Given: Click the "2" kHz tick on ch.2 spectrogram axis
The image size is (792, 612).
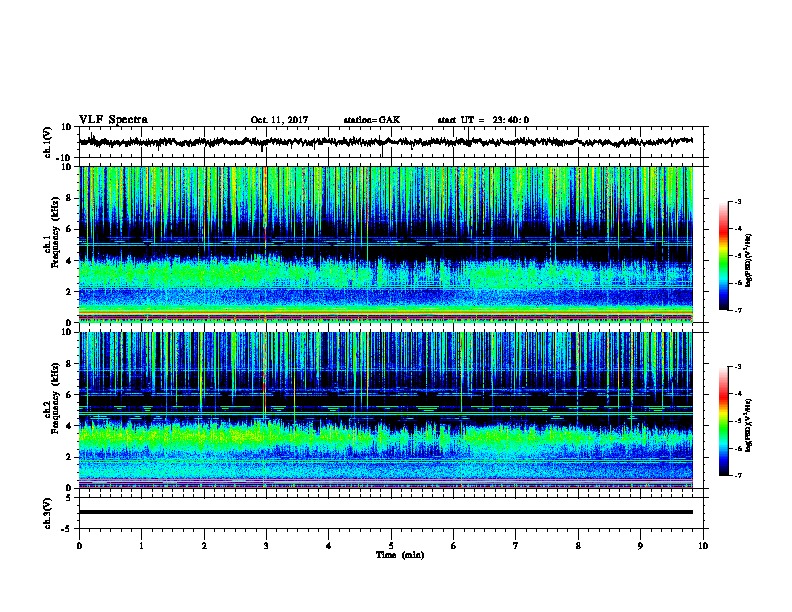Looking at the screenshot, I should [69, 457].
